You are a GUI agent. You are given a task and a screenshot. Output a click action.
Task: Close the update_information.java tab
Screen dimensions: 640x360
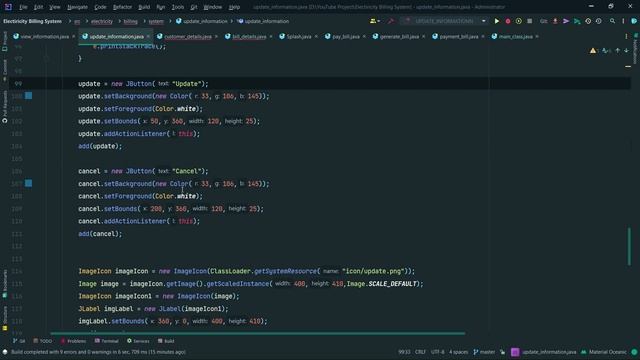coord(148,36)
